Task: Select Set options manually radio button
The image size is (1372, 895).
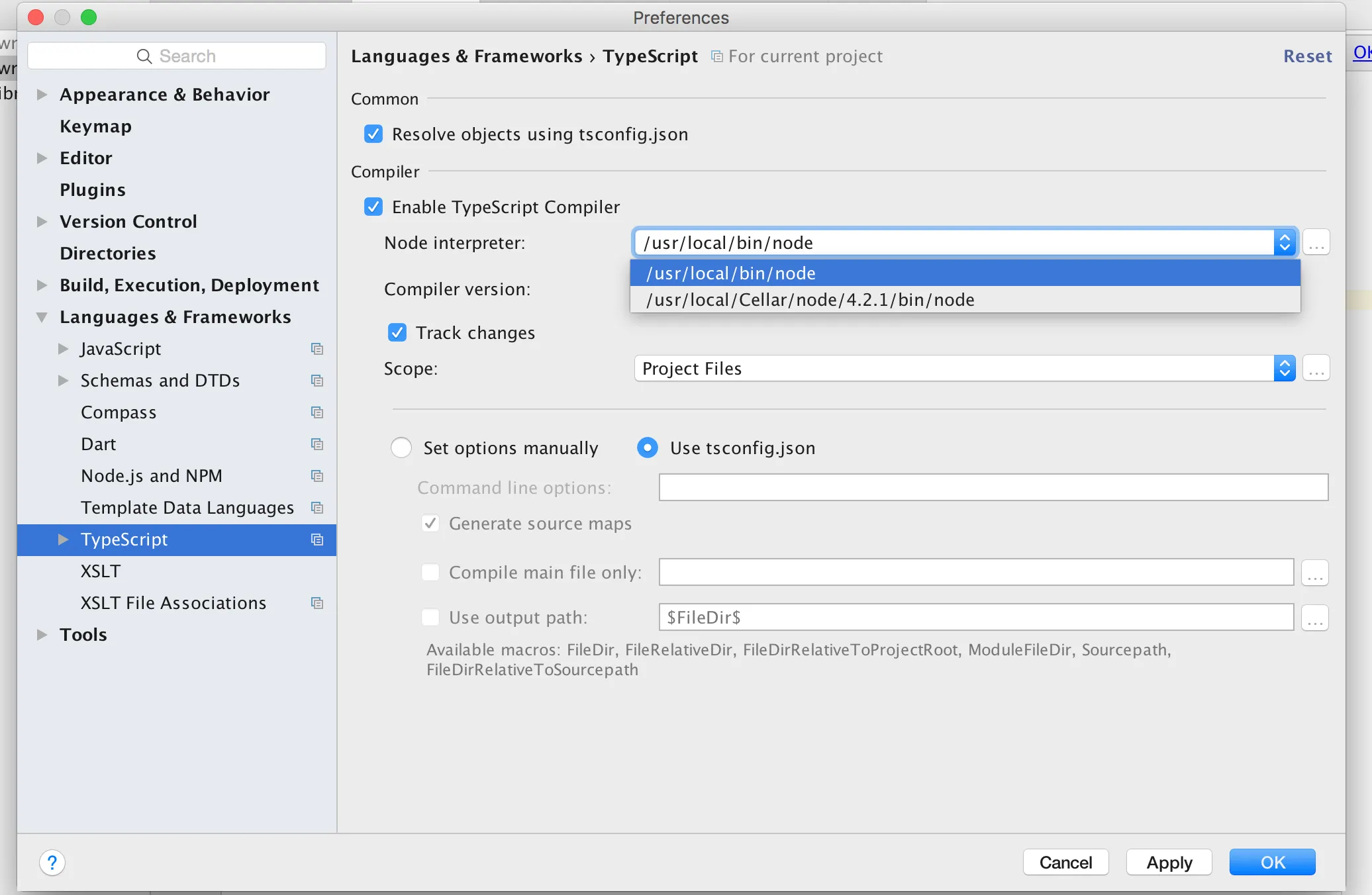Action: tap(401, 448)
